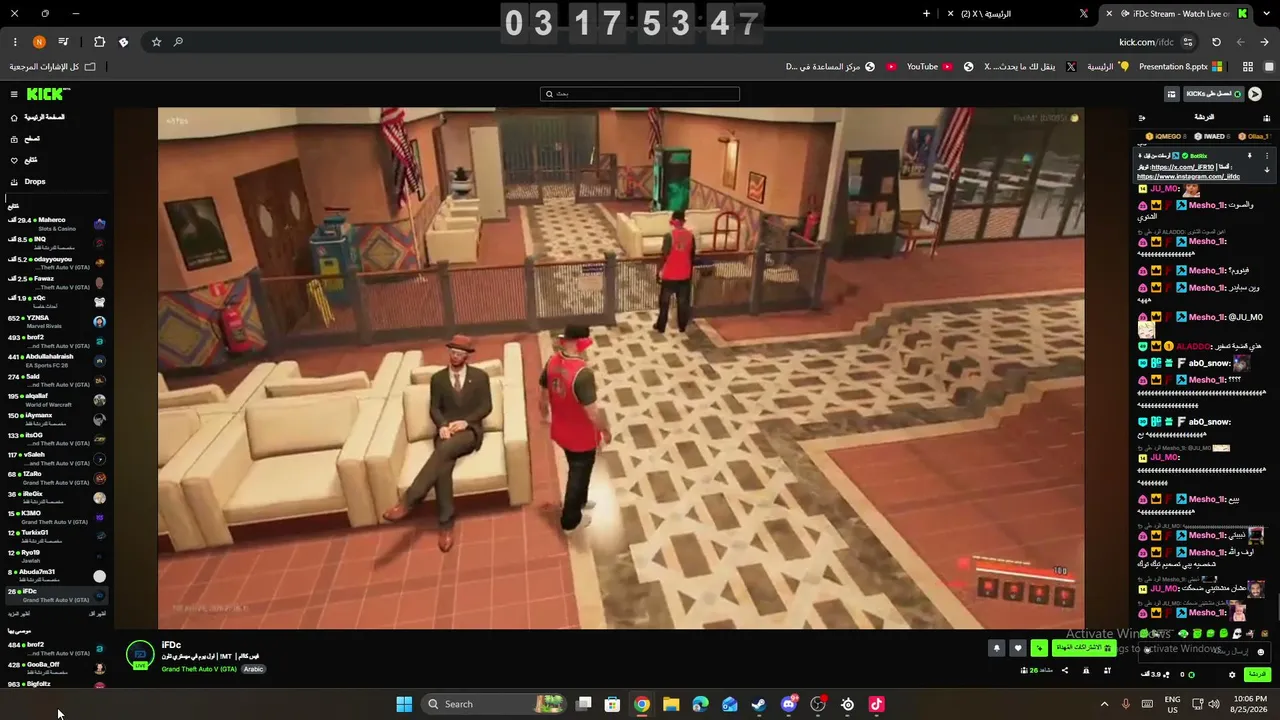Open vSaleh's channel in the sidebar

coord(56,458)
